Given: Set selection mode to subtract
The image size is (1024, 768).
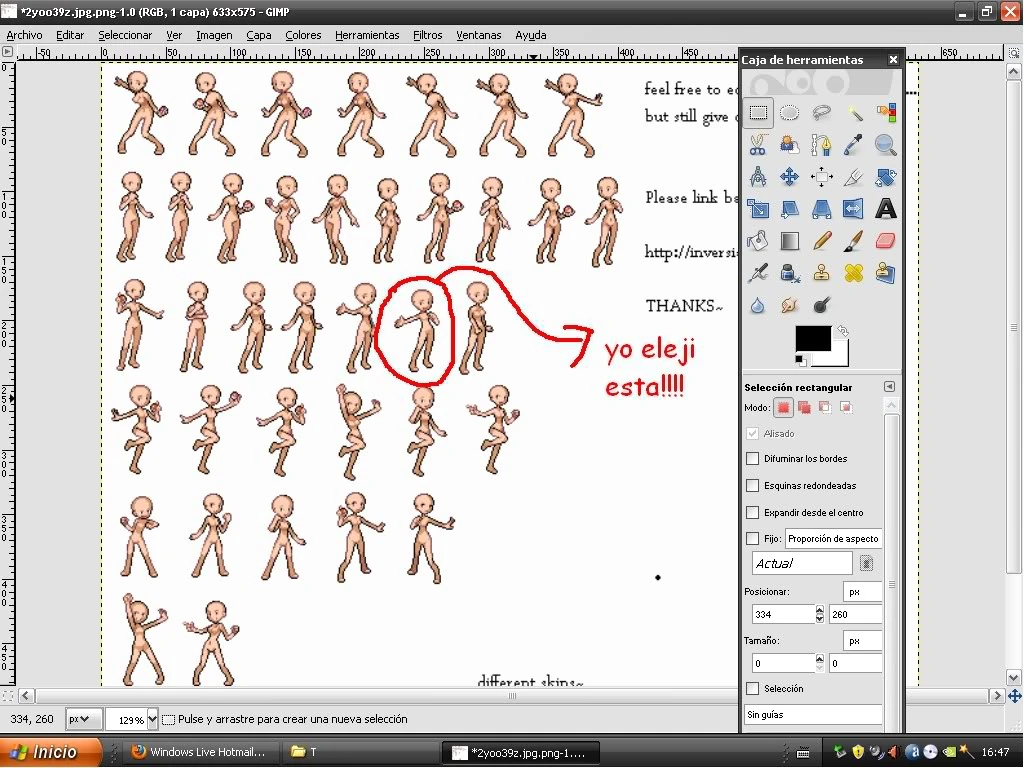Looking at the screenshot, I should pos(825,407).
